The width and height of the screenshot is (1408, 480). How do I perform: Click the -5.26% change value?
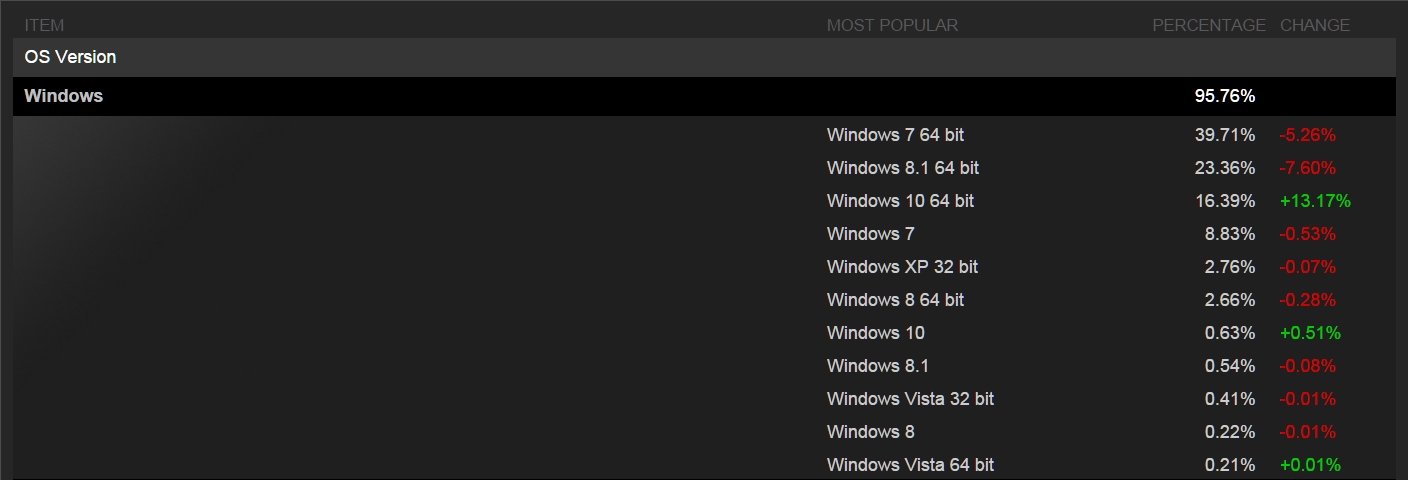coord(1307,135)
